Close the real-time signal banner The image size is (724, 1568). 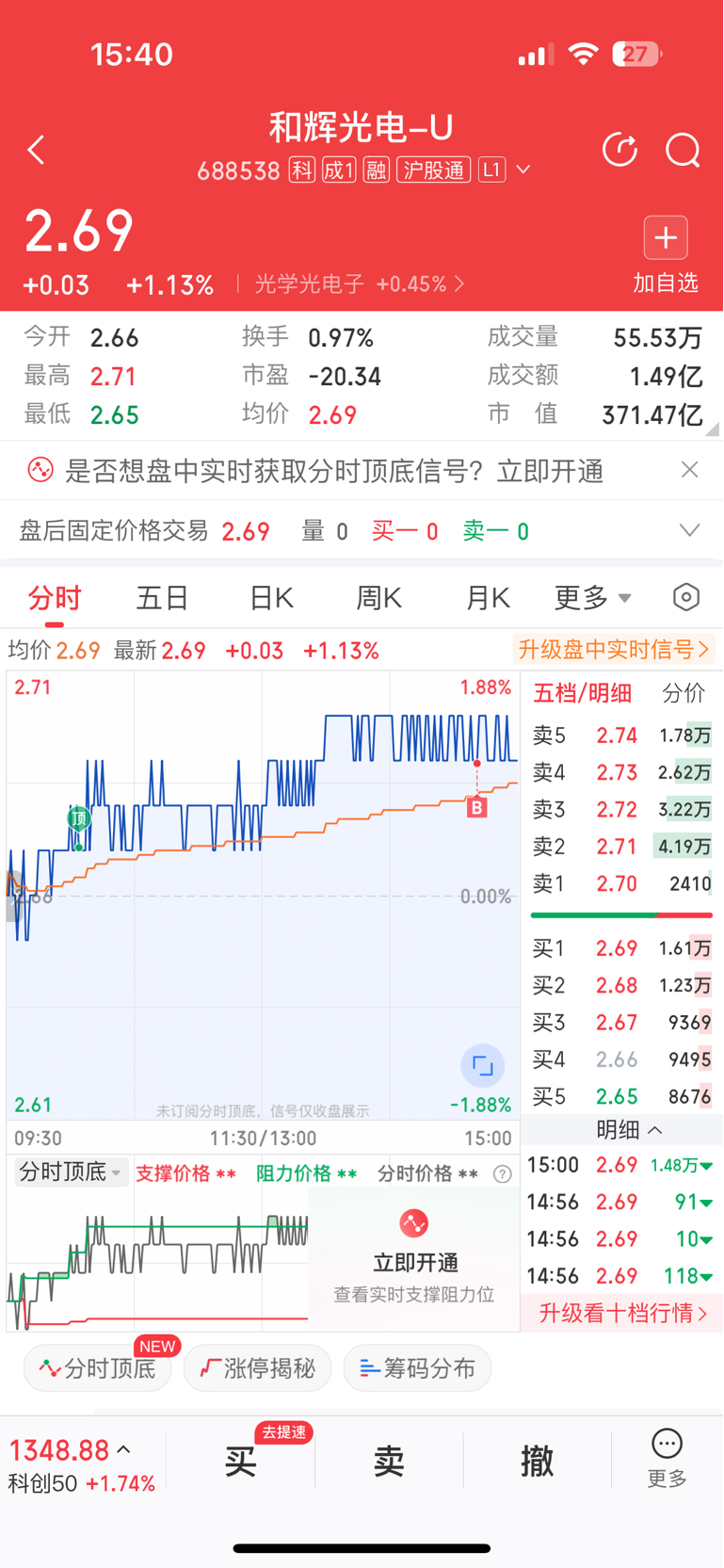coord(689,469)
